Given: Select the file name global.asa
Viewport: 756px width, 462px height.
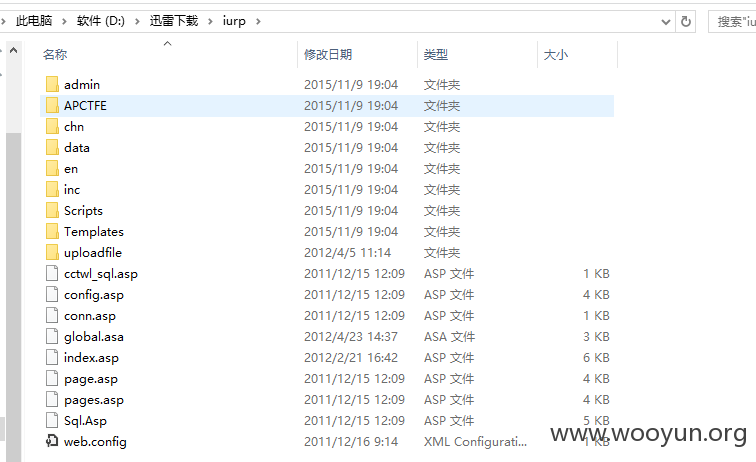Looking at the screenshot, I should (94, 337).
